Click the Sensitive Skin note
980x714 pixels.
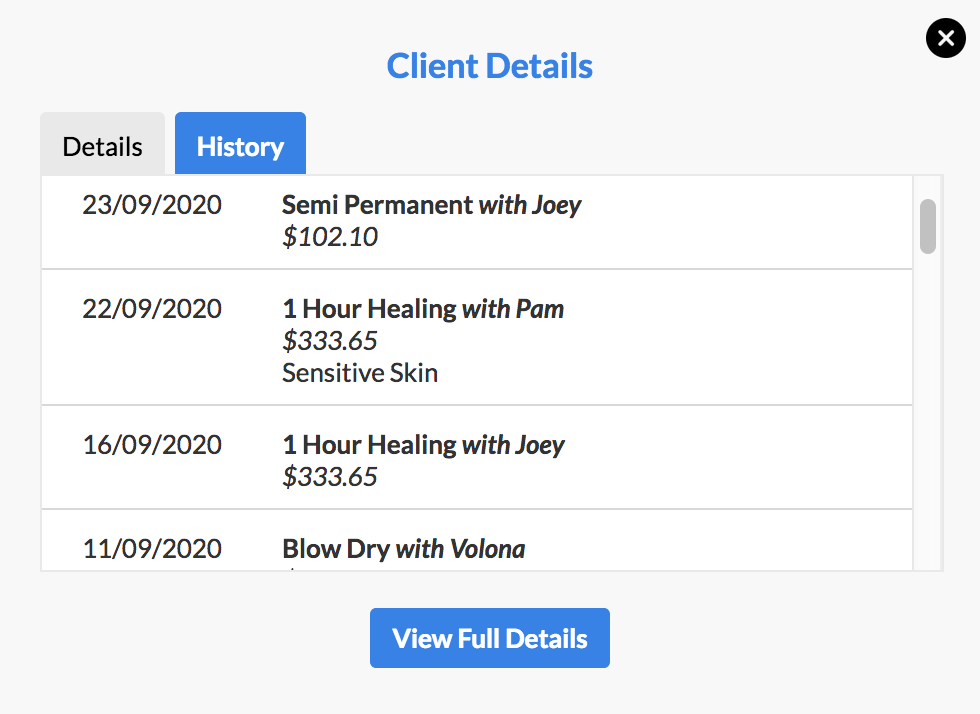(x=360, y=373)
